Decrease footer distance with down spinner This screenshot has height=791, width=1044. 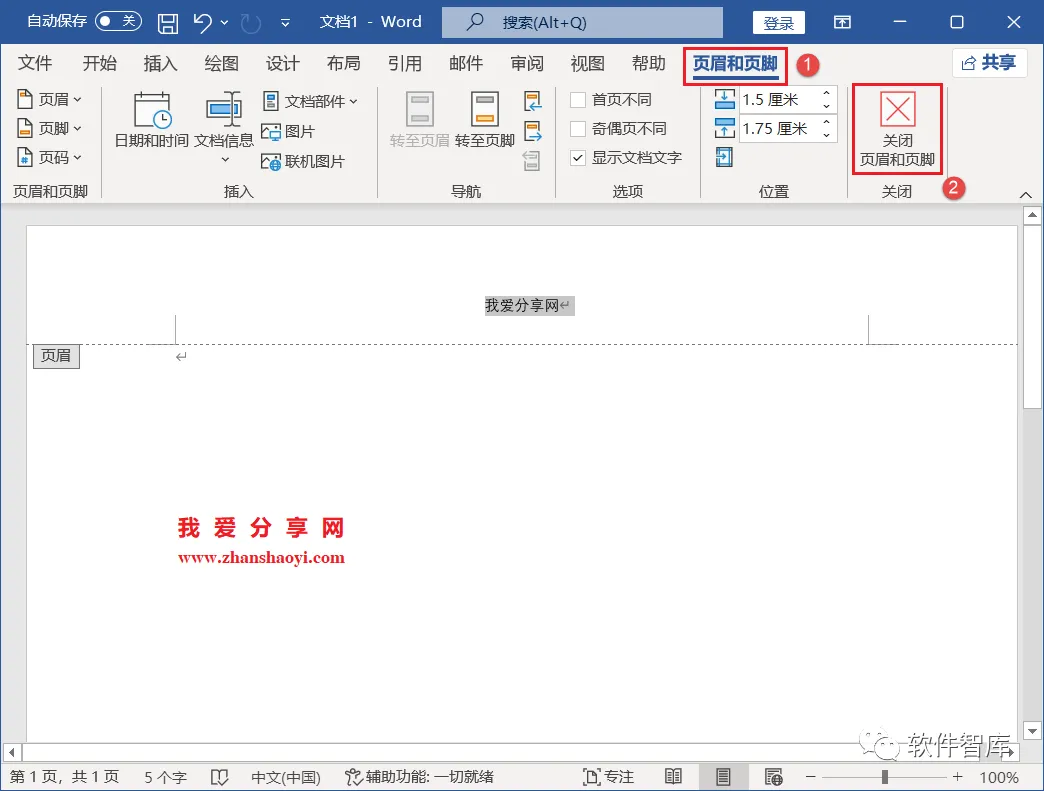[826, 135]
